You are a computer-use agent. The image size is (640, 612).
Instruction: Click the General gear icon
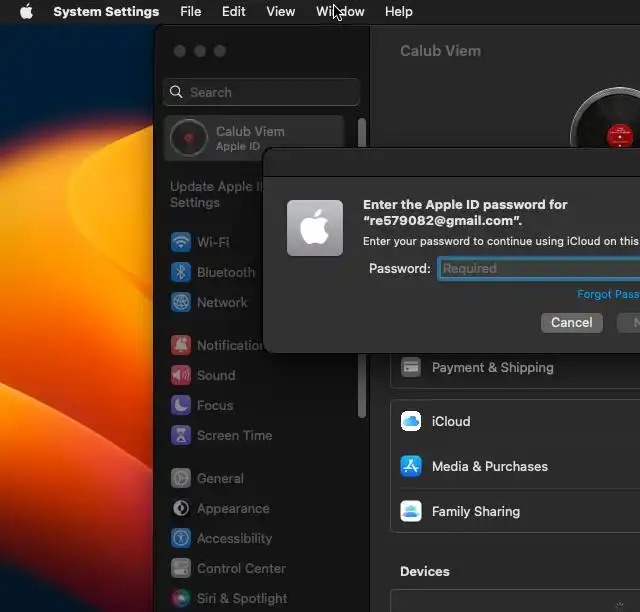pyautogui.click(x=181, y=478)
